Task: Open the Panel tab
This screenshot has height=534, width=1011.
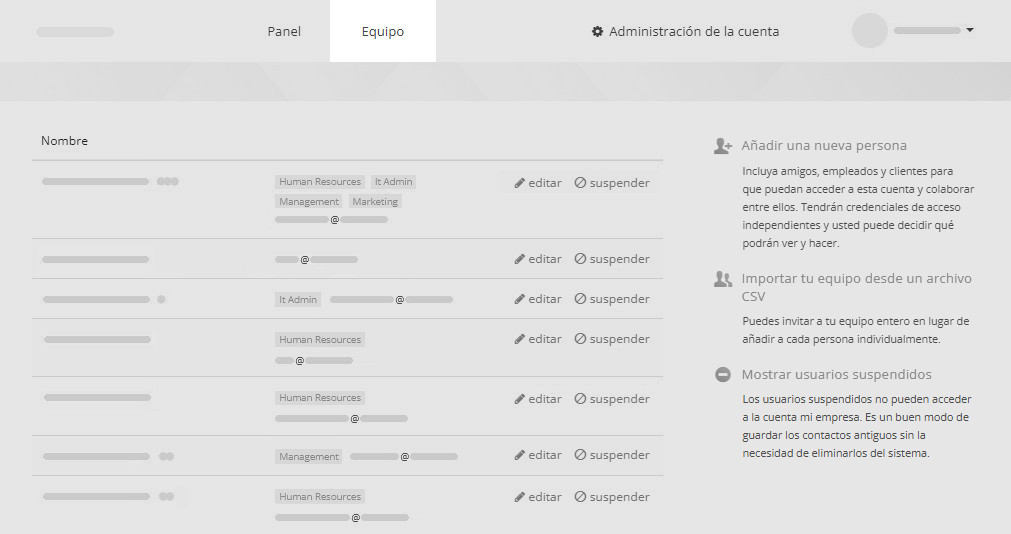Action: pyautogui.click(x=284, y=31)
